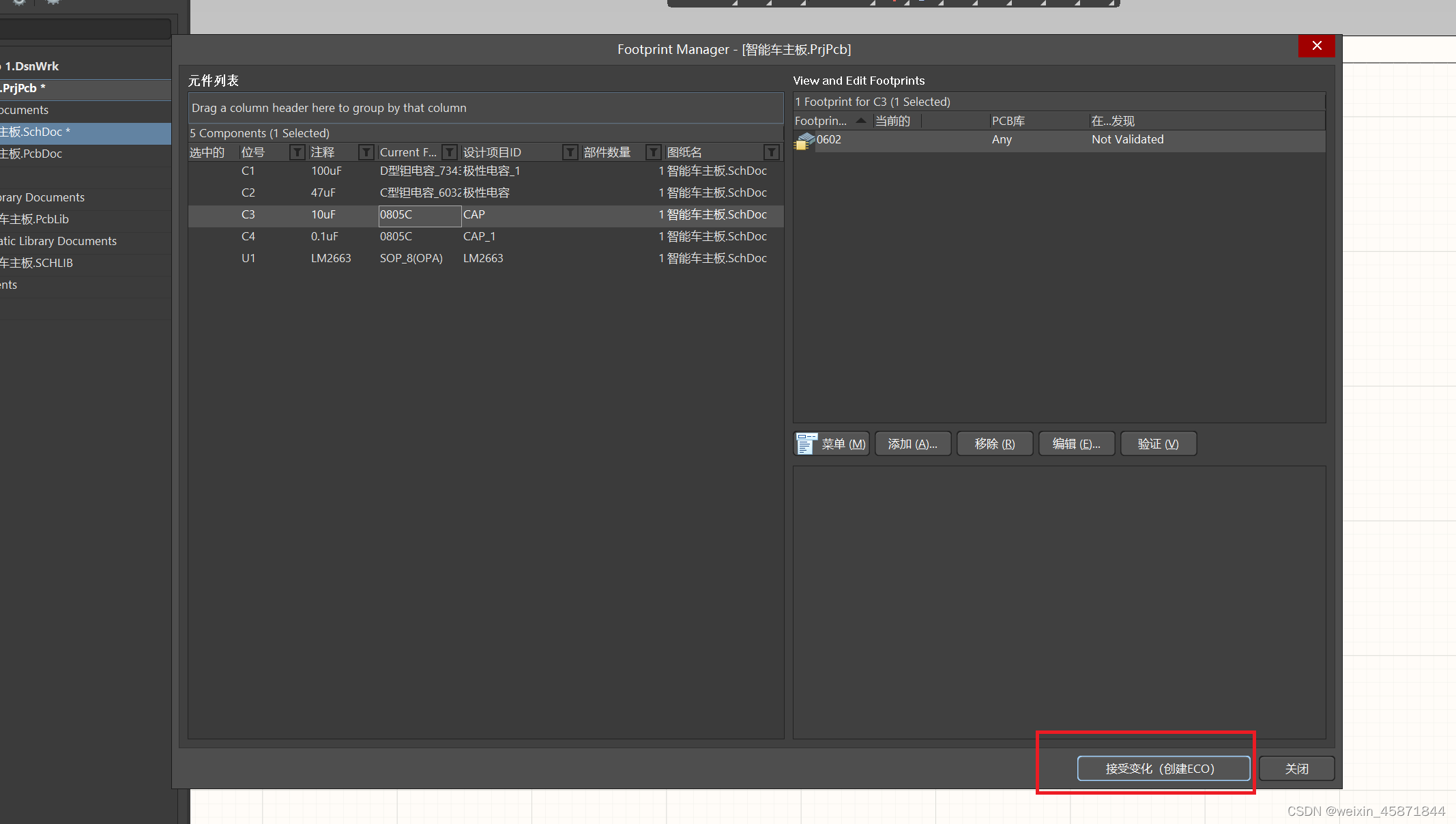Open 编辑 (E)... footprint editor
This screenshot has width=1456, height=824.
coord(1076,444)
